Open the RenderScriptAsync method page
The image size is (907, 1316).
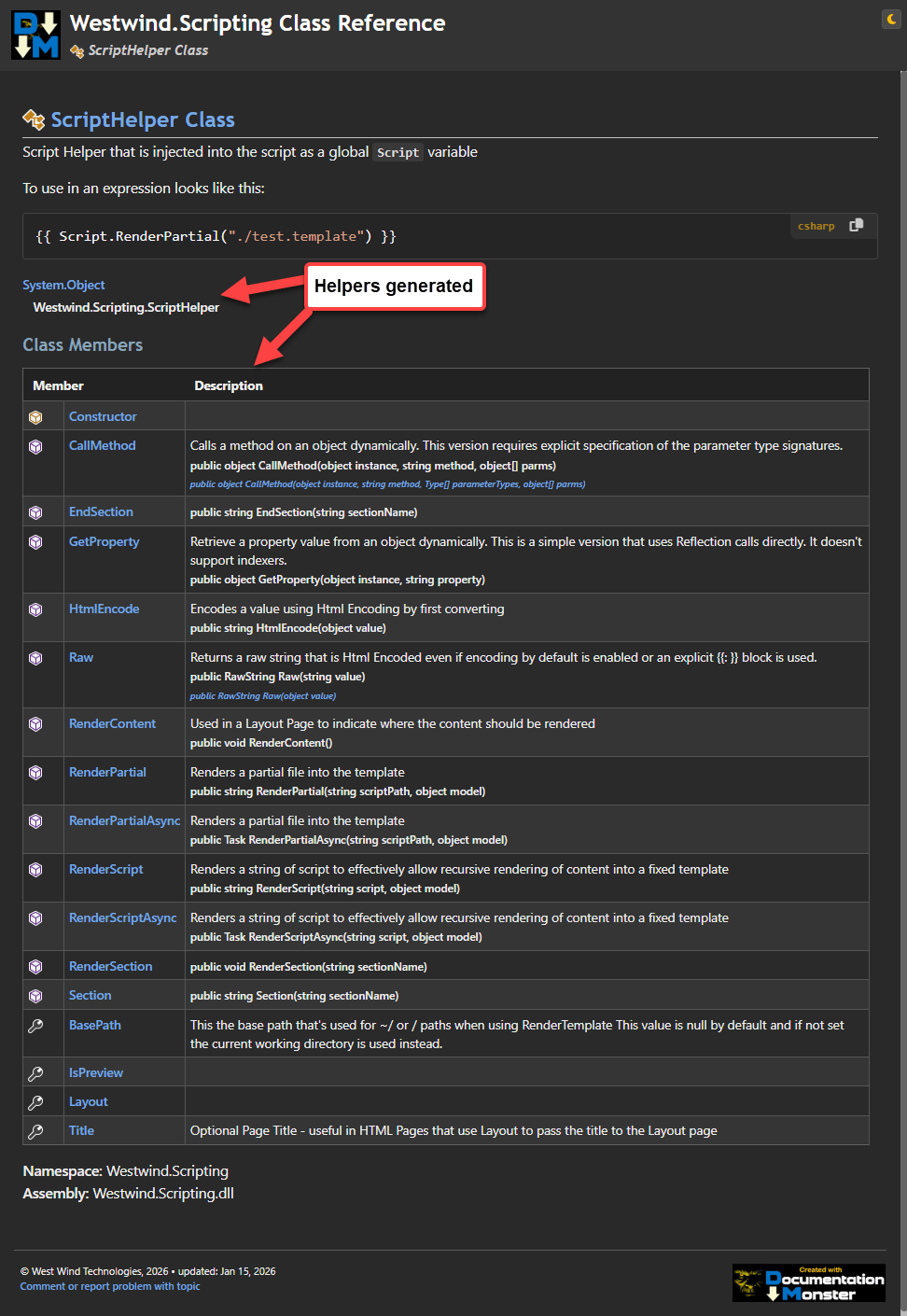click(122, 917)
